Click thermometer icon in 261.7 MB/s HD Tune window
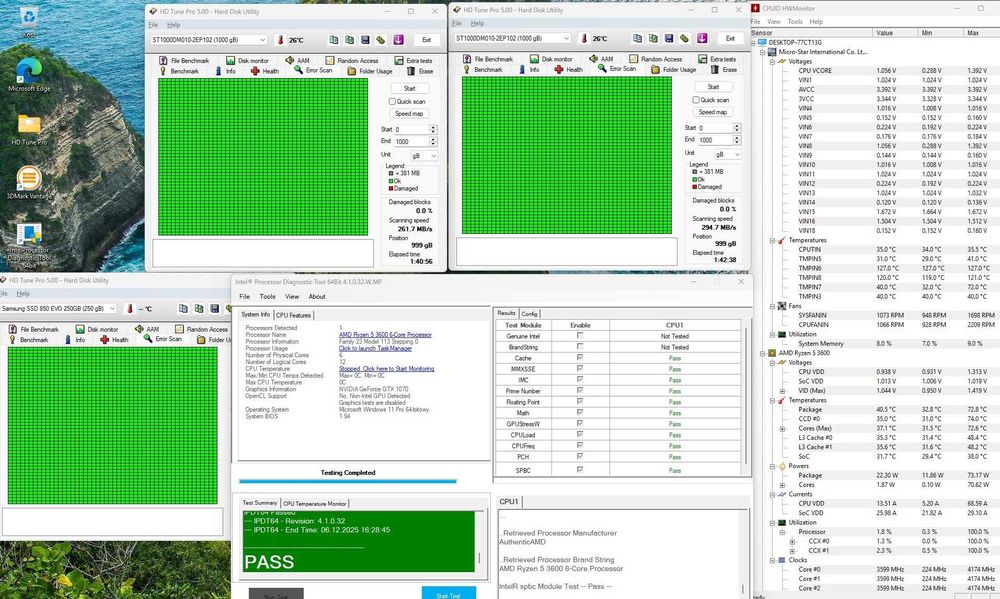The image size is (1000, 599). click(x=279, y=40)
